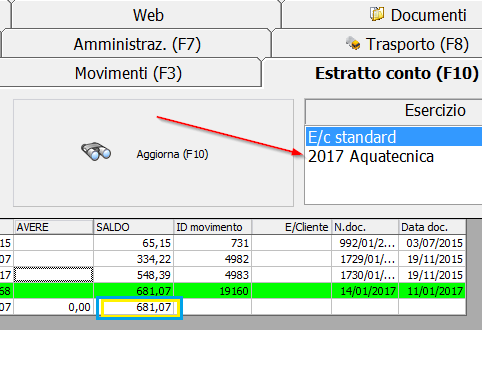Screen dimensions: 482x367
Task: Click ID movimento cell 4982
Action: 213,259
